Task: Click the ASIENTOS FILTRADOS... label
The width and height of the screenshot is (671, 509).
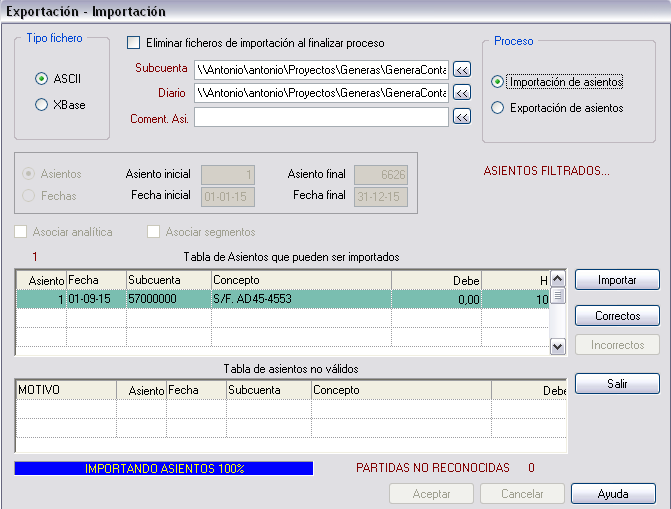Action: click(x=546, y=171)
